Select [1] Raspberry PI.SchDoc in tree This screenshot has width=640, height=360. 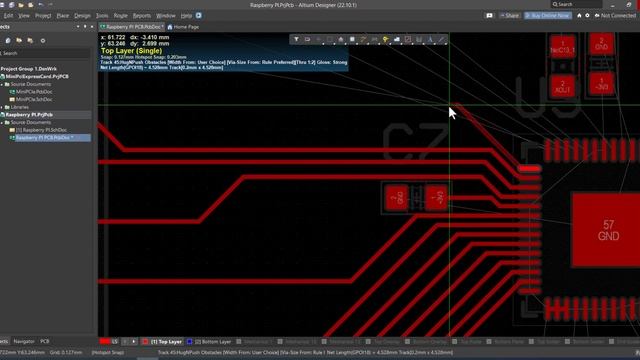[41, 130]
